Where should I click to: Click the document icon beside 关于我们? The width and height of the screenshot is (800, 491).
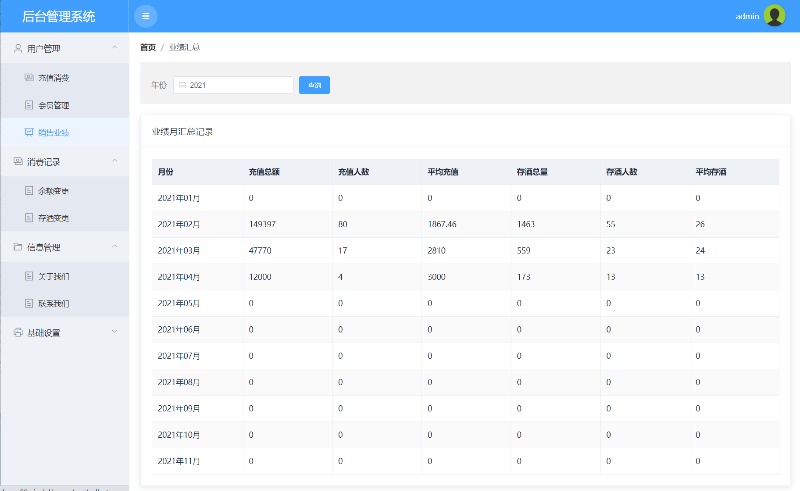point(29,275)
